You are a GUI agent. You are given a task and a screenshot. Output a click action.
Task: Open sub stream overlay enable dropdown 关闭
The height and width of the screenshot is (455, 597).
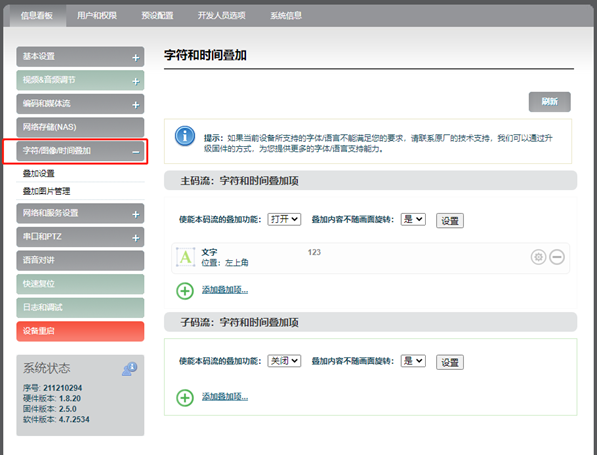pos(284,361)
